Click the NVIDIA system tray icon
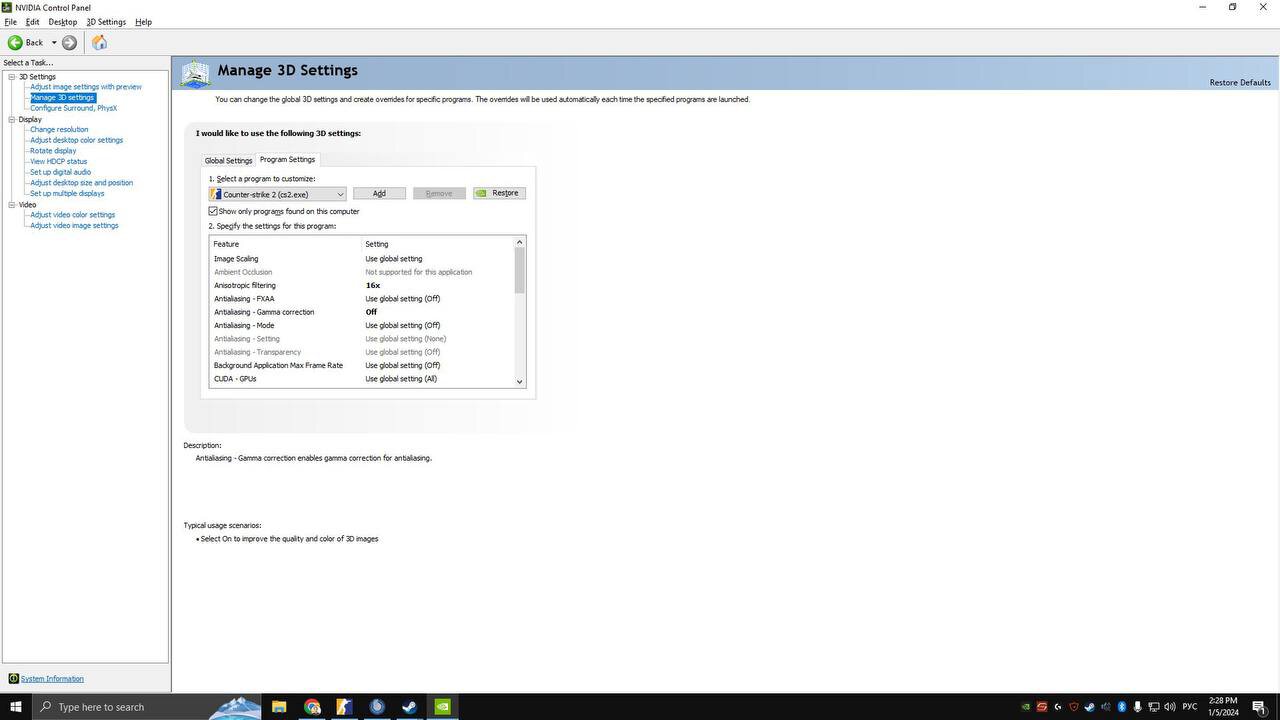Screen dimensions: 1280x720 [1026, 707]
